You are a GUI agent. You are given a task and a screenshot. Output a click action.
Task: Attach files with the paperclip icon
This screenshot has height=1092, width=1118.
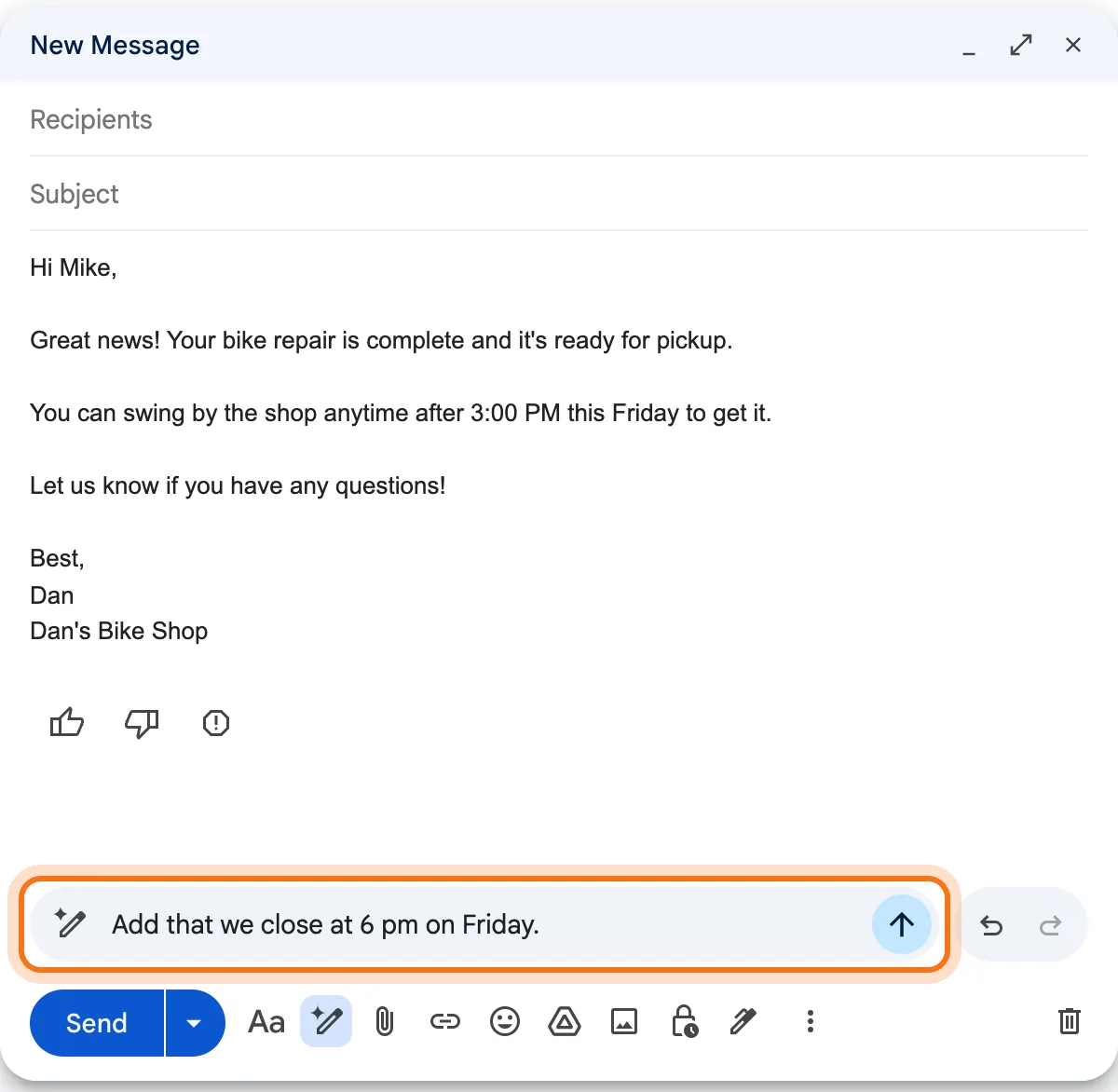click(x=385, y=1022)
